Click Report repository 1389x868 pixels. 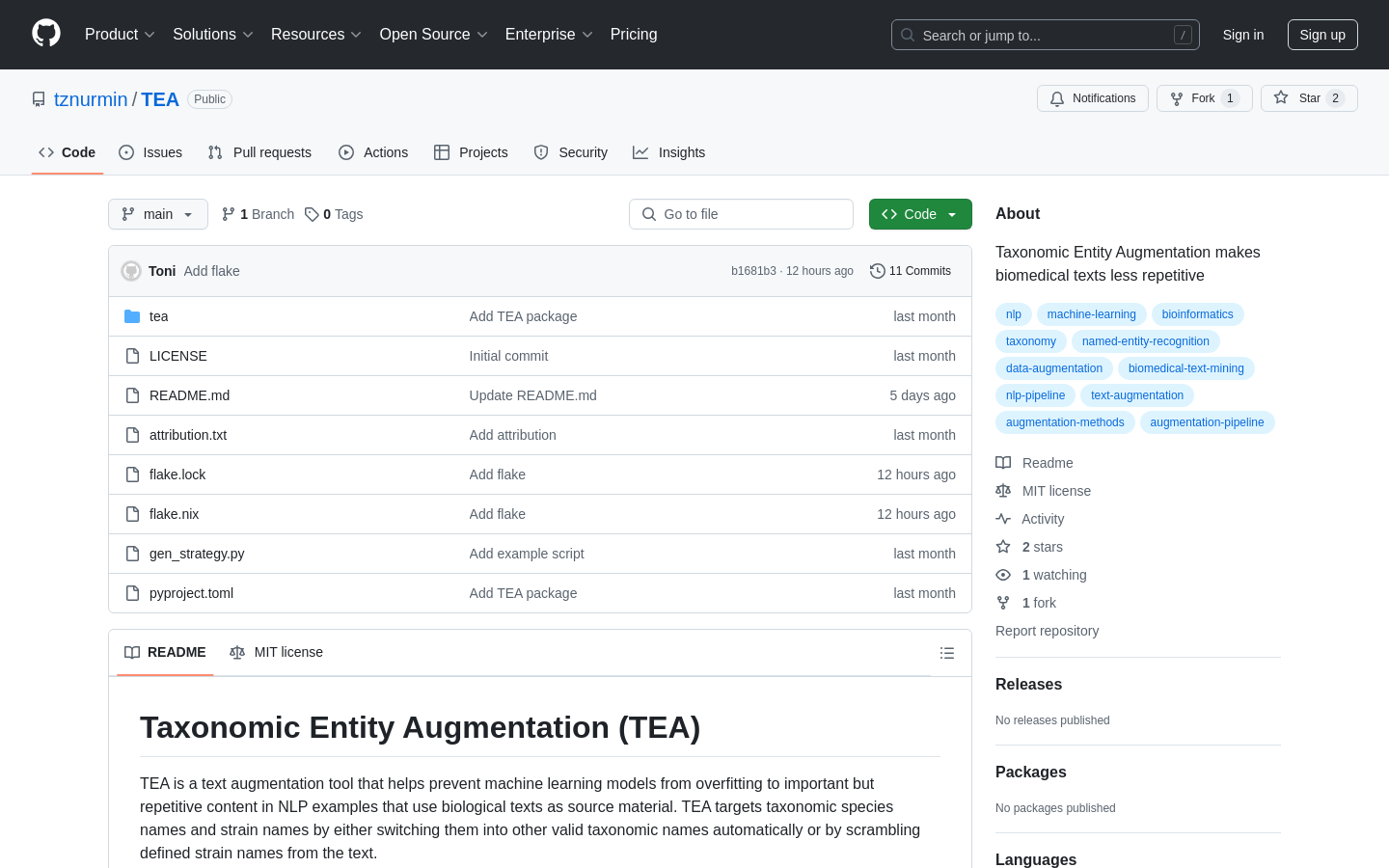point(1047,631)
